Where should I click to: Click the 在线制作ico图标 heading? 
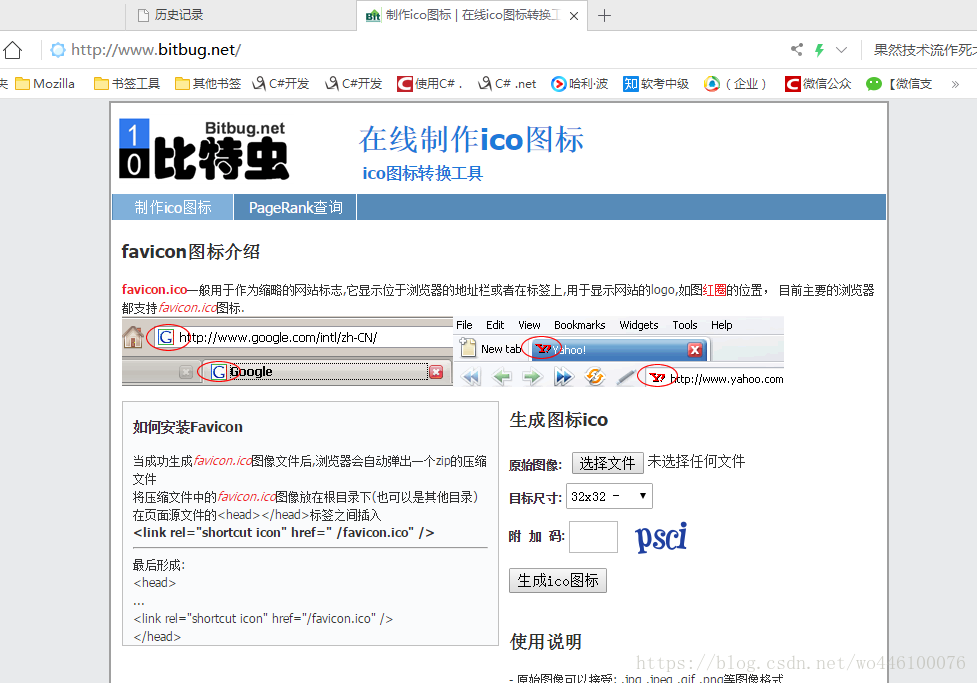tap(471, 139)
